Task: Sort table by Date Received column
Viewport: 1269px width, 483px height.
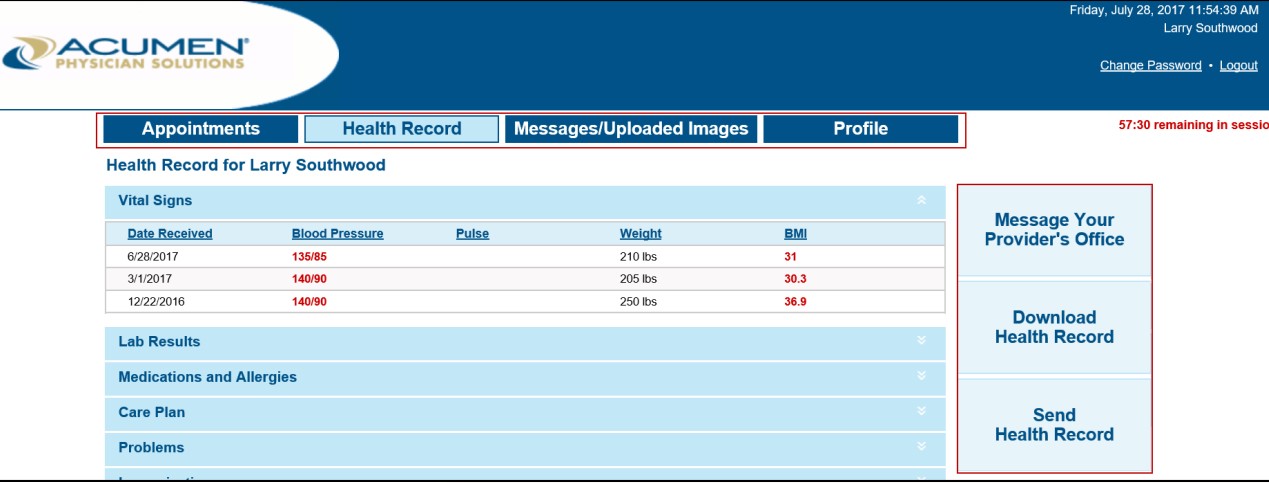Action: [x=170, y=234]
